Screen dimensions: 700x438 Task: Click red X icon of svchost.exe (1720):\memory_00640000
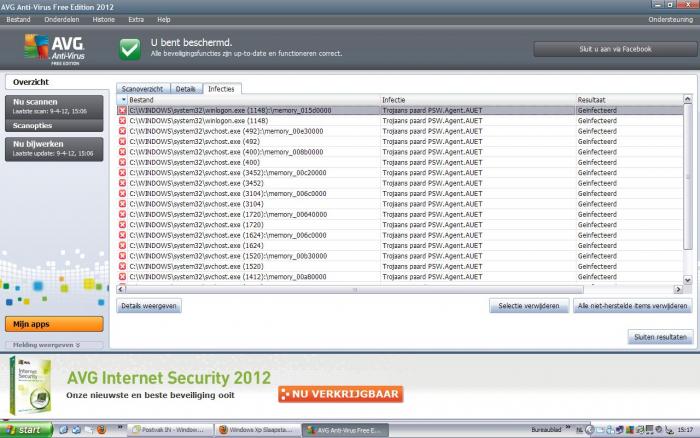pyautogui.click(x=122, y=214)
